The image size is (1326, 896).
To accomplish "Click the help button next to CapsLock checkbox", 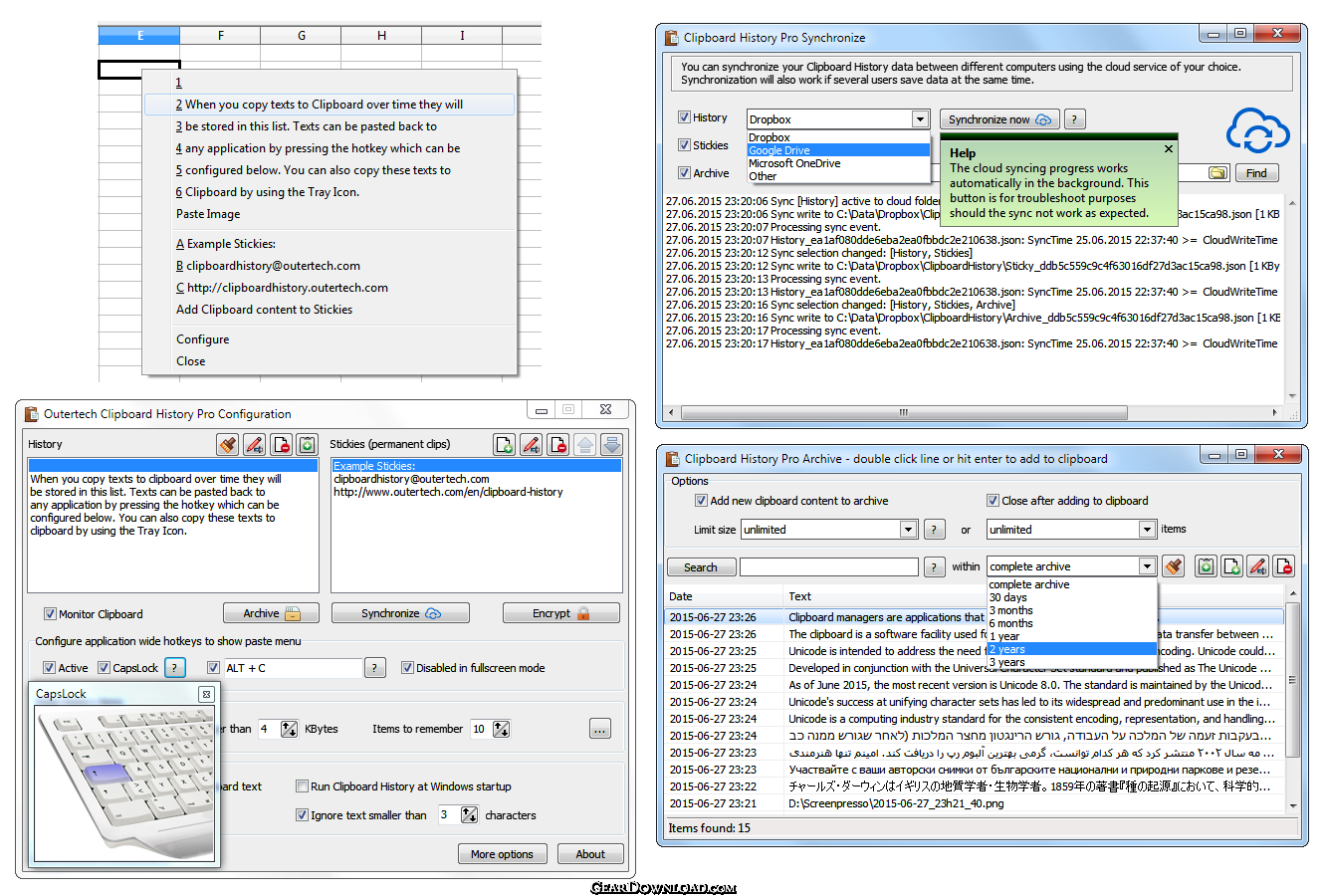I will pos(174,668).
